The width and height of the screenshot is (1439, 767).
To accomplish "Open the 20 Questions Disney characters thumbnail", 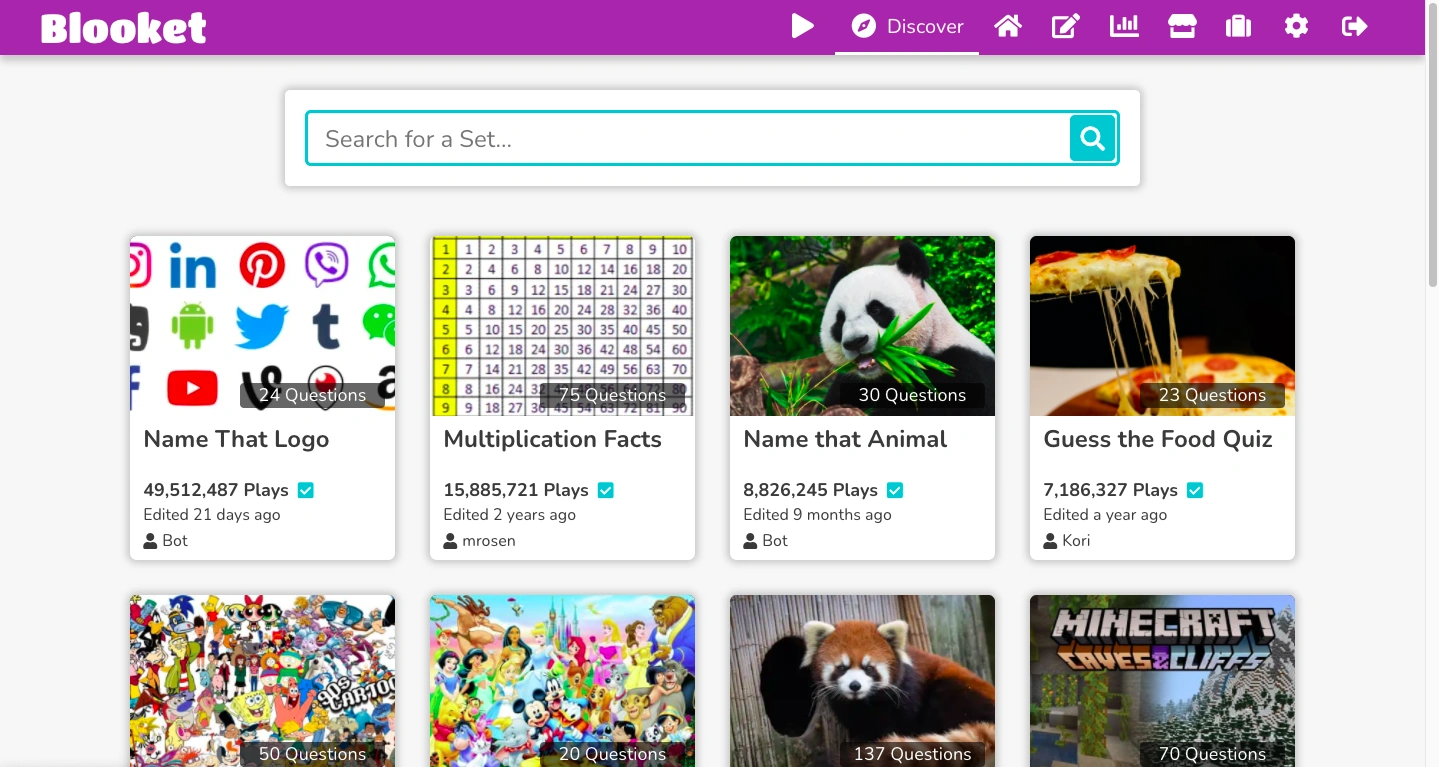I will [562, 681].
